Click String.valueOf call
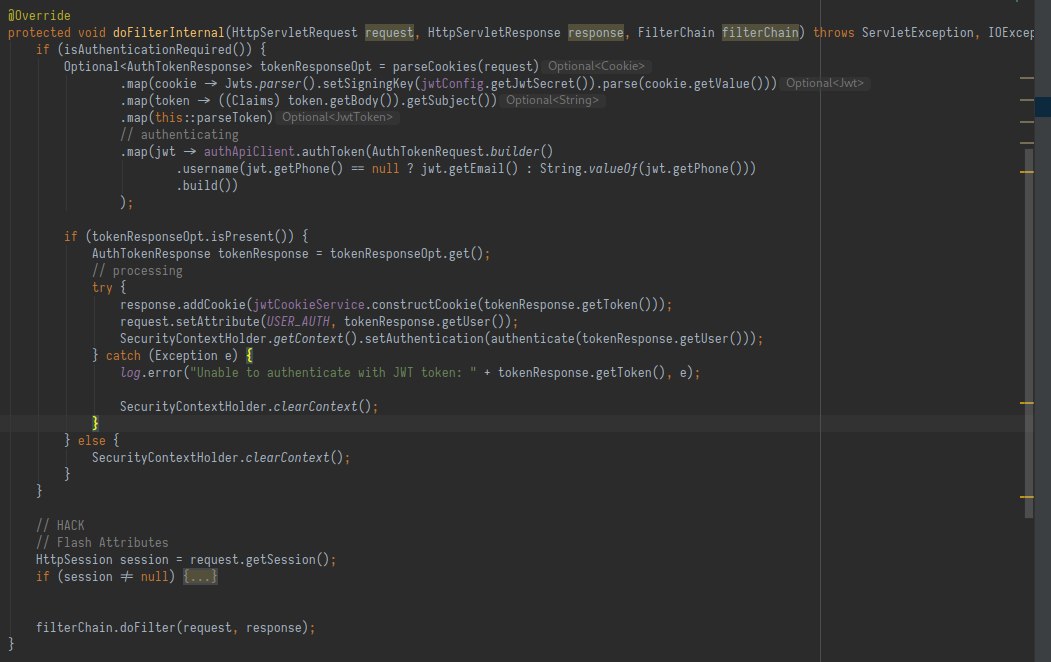This screenshot has height=662, width=1051. 589,168
